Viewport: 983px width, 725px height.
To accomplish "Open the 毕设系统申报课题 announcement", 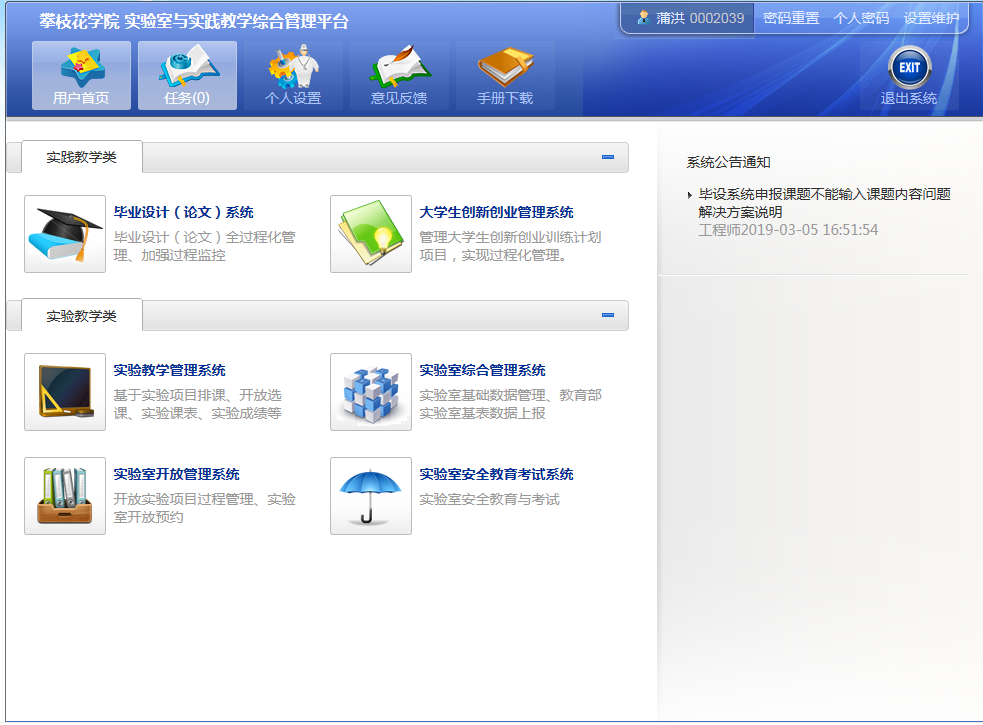I will pyautogui.click(x=824, y=203).
